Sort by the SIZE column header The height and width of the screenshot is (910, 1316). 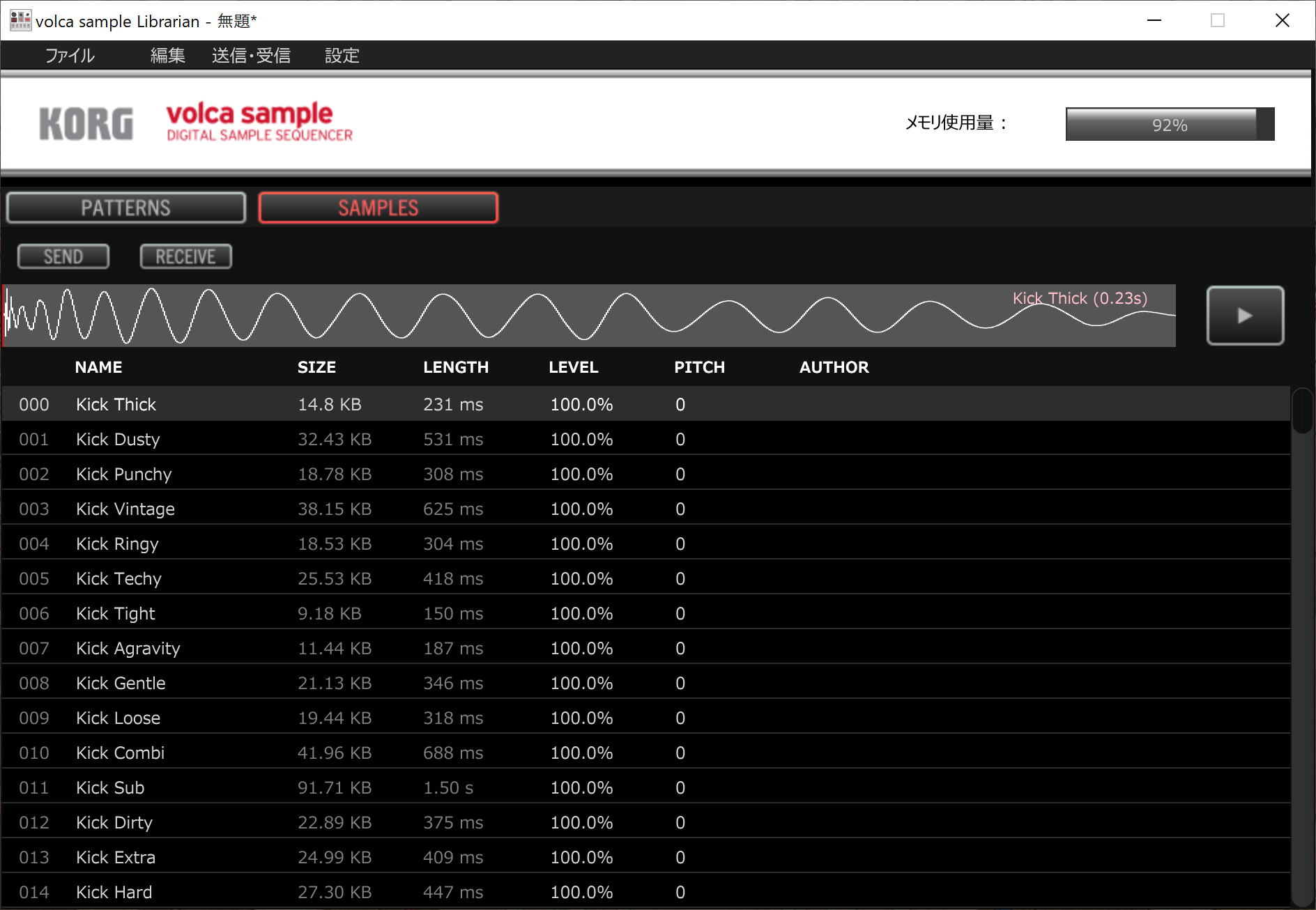click(316, 367)
